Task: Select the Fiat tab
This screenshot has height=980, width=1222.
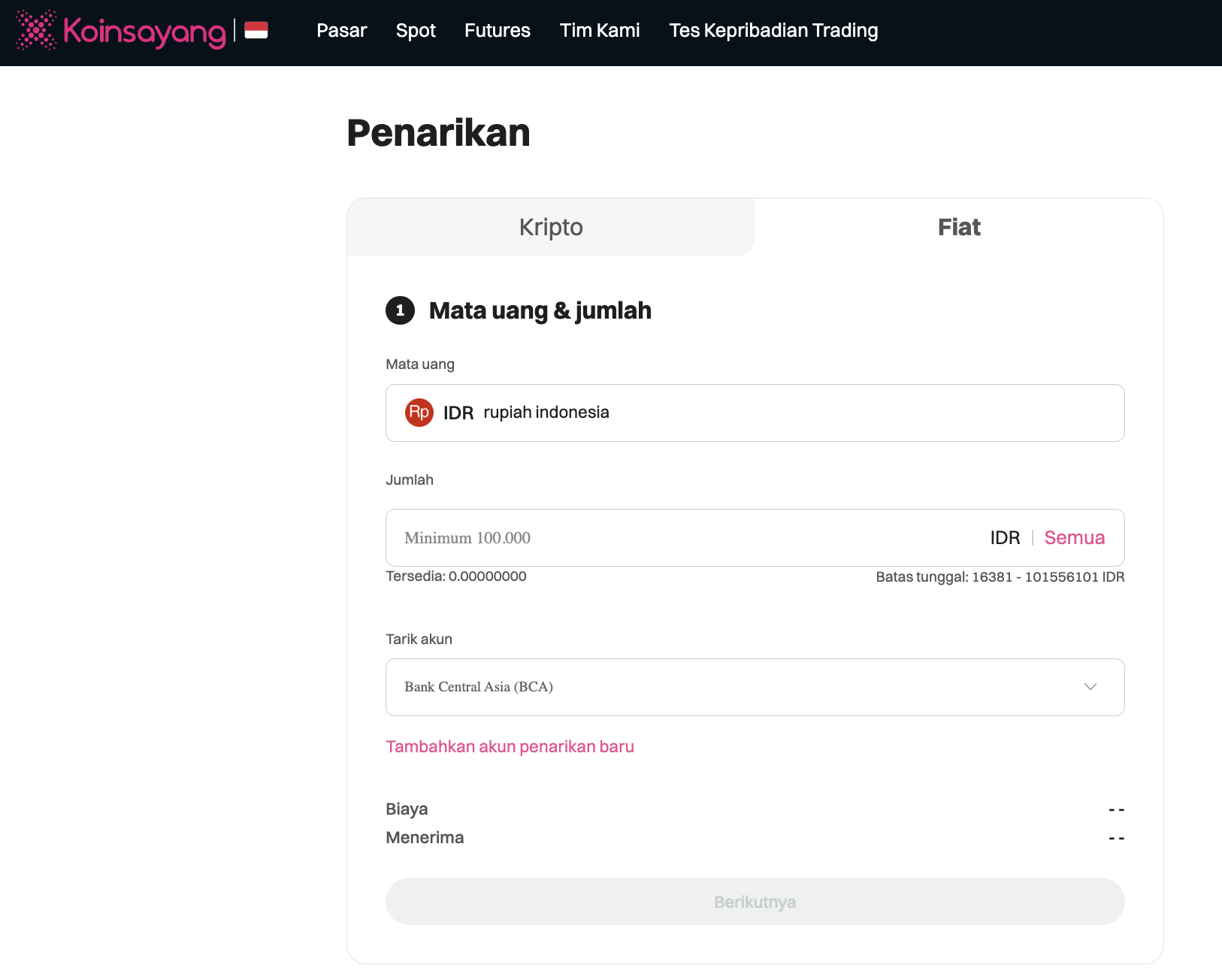Action: click(x=958, y=227)
